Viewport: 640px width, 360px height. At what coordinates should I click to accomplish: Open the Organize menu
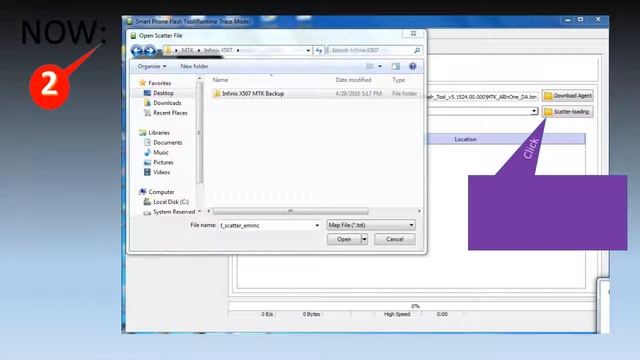152,66
